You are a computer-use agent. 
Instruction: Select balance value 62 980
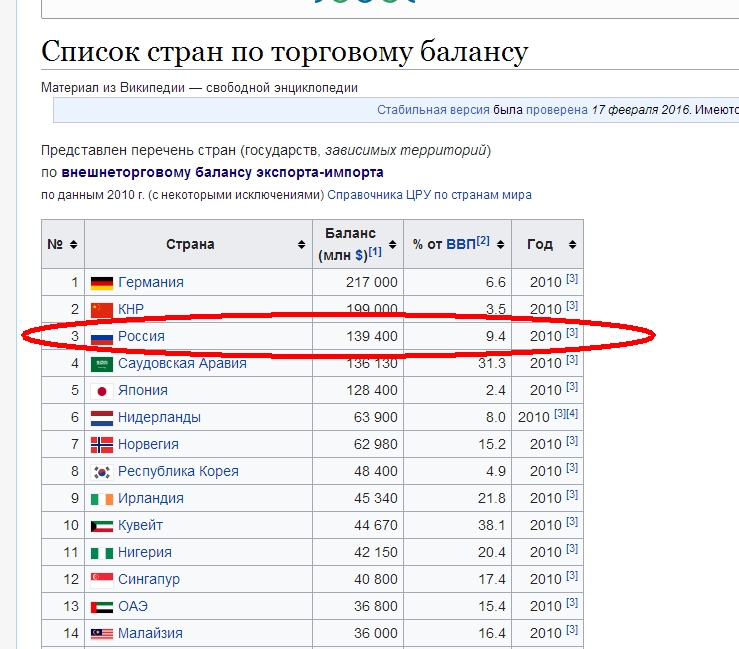376,444
